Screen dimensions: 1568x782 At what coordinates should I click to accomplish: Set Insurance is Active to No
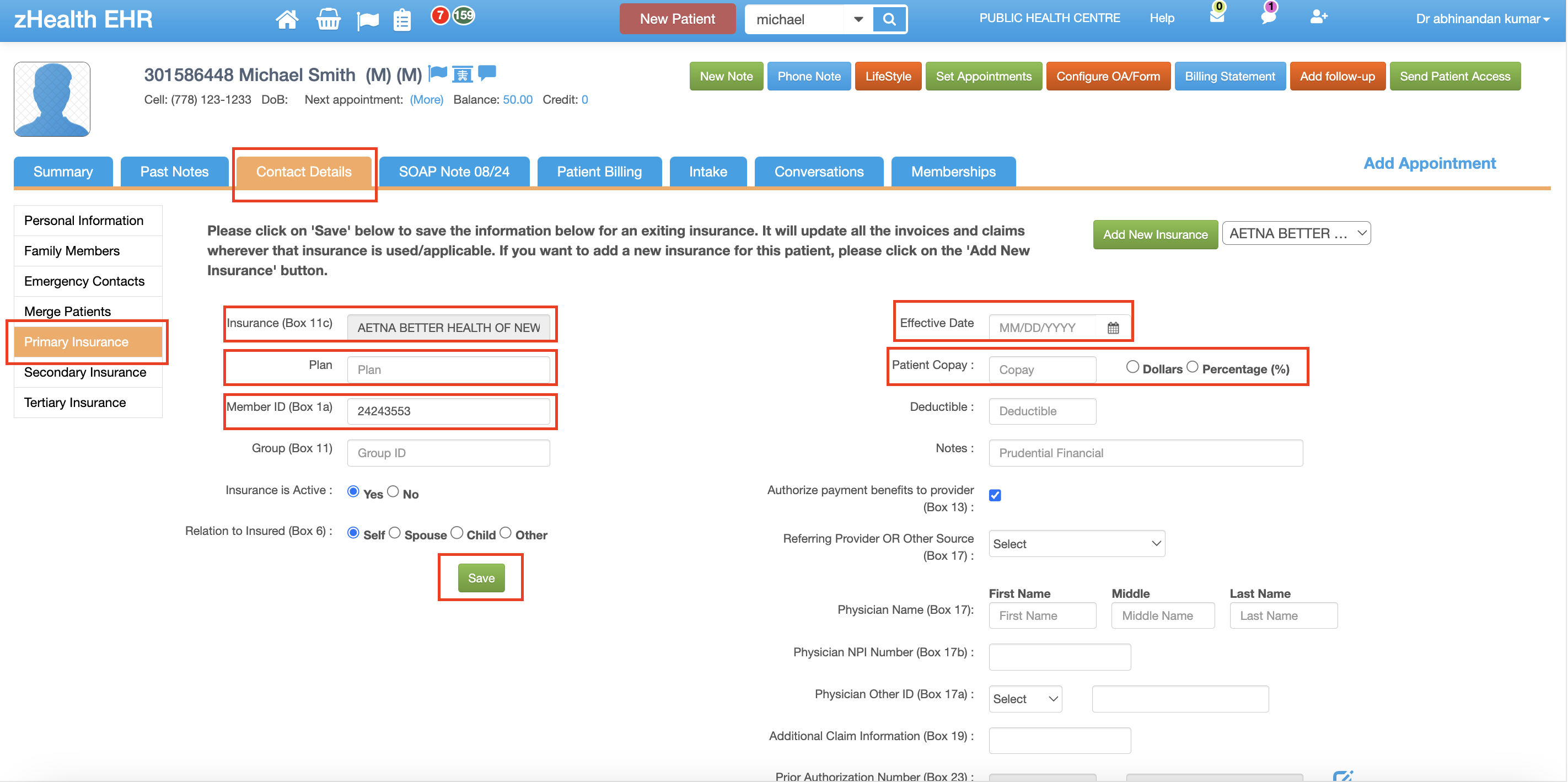click(x=393, y=491)
